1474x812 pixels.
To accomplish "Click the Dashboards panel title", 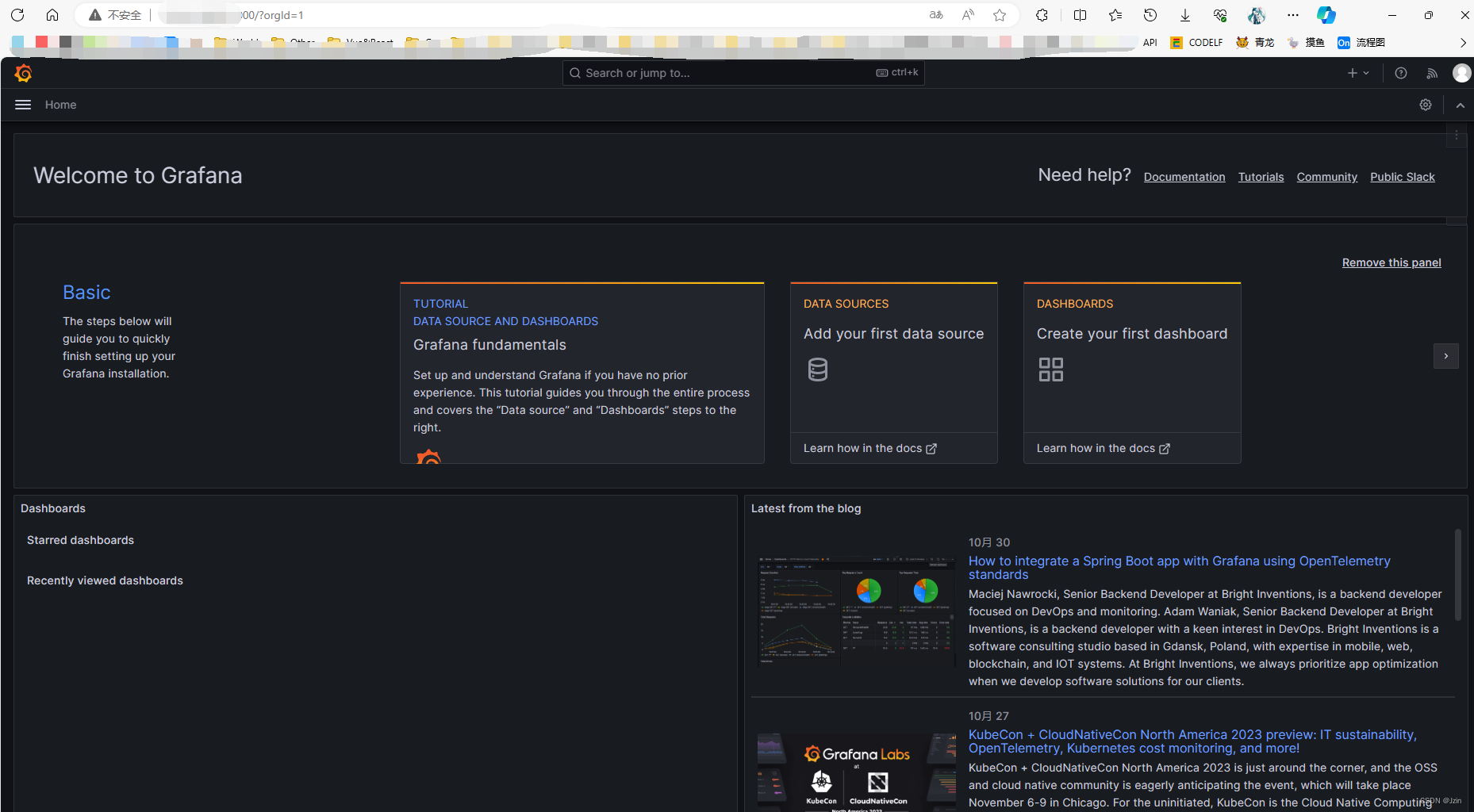I will click(x=53, y=508).
